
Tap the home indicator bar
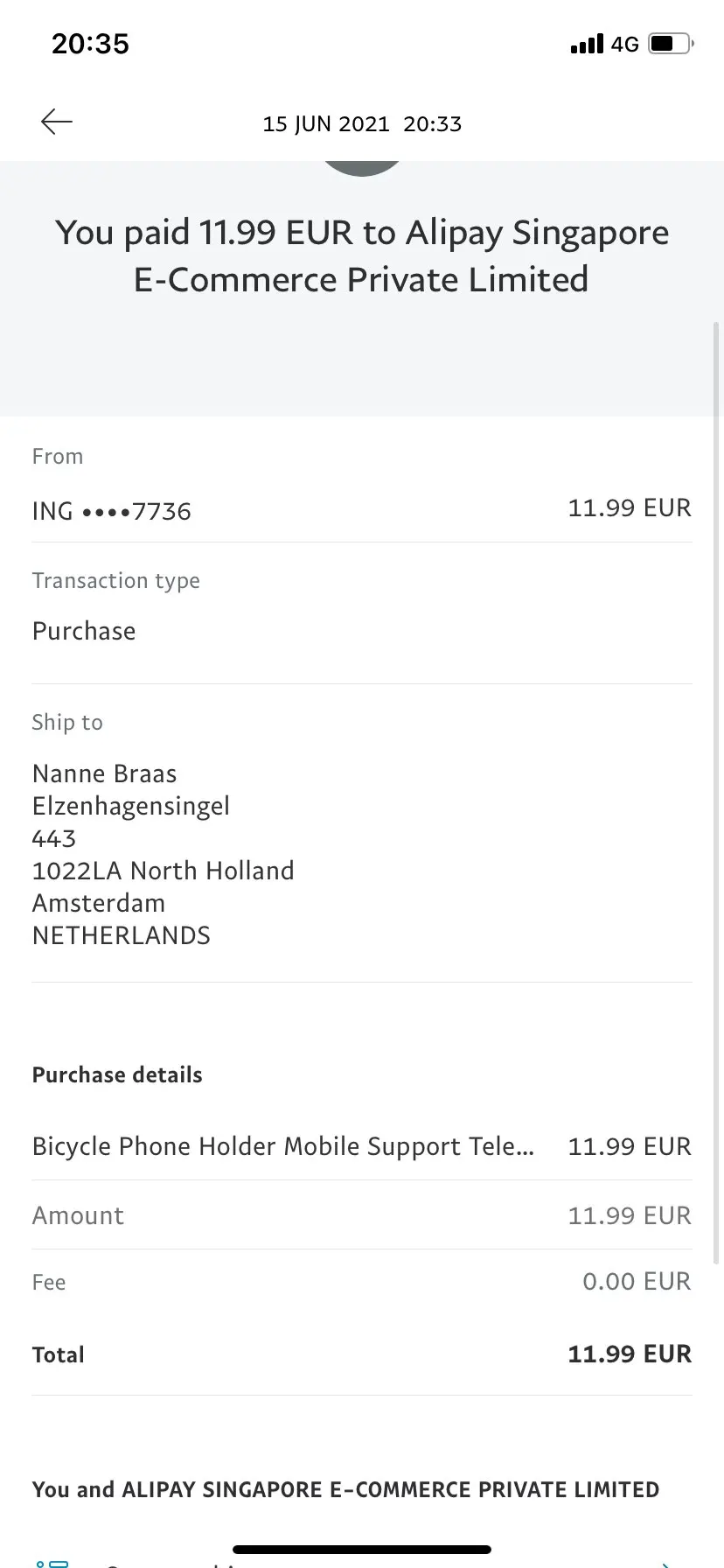pos(362,1550)
